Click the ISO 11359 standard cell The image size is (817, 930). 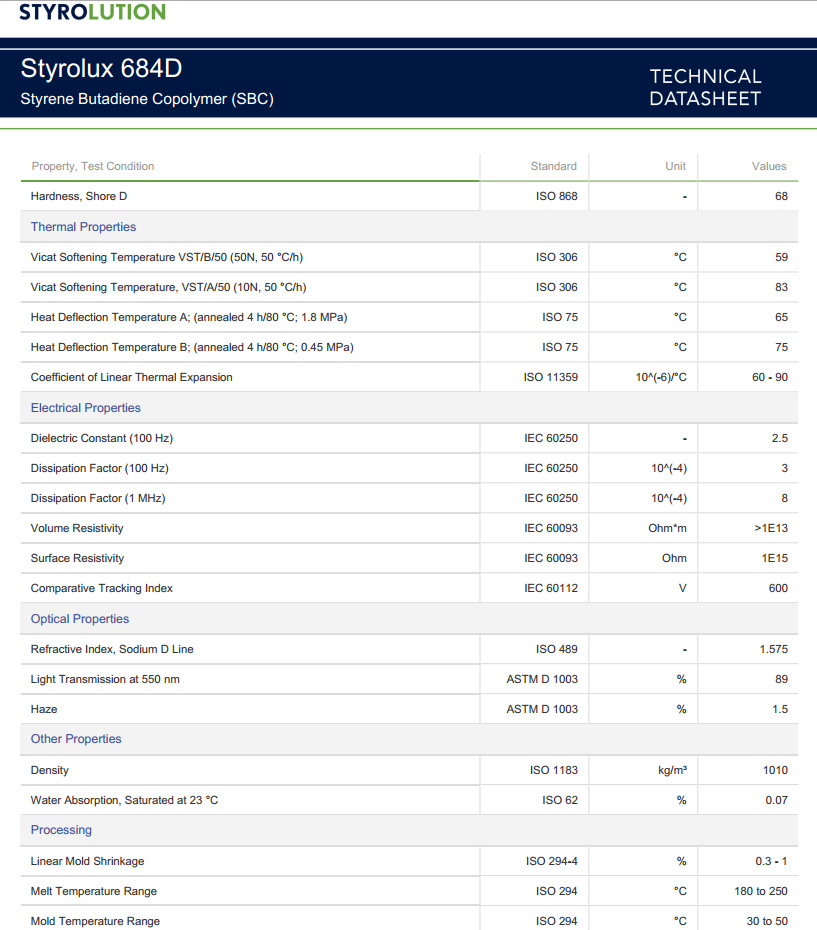click(550, 377)
